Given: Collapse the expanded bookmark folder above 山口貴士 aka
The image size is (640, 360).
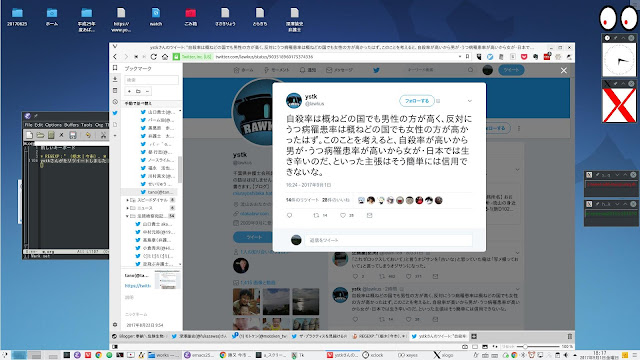Looking at the screenshot, I should click(127, 216).
